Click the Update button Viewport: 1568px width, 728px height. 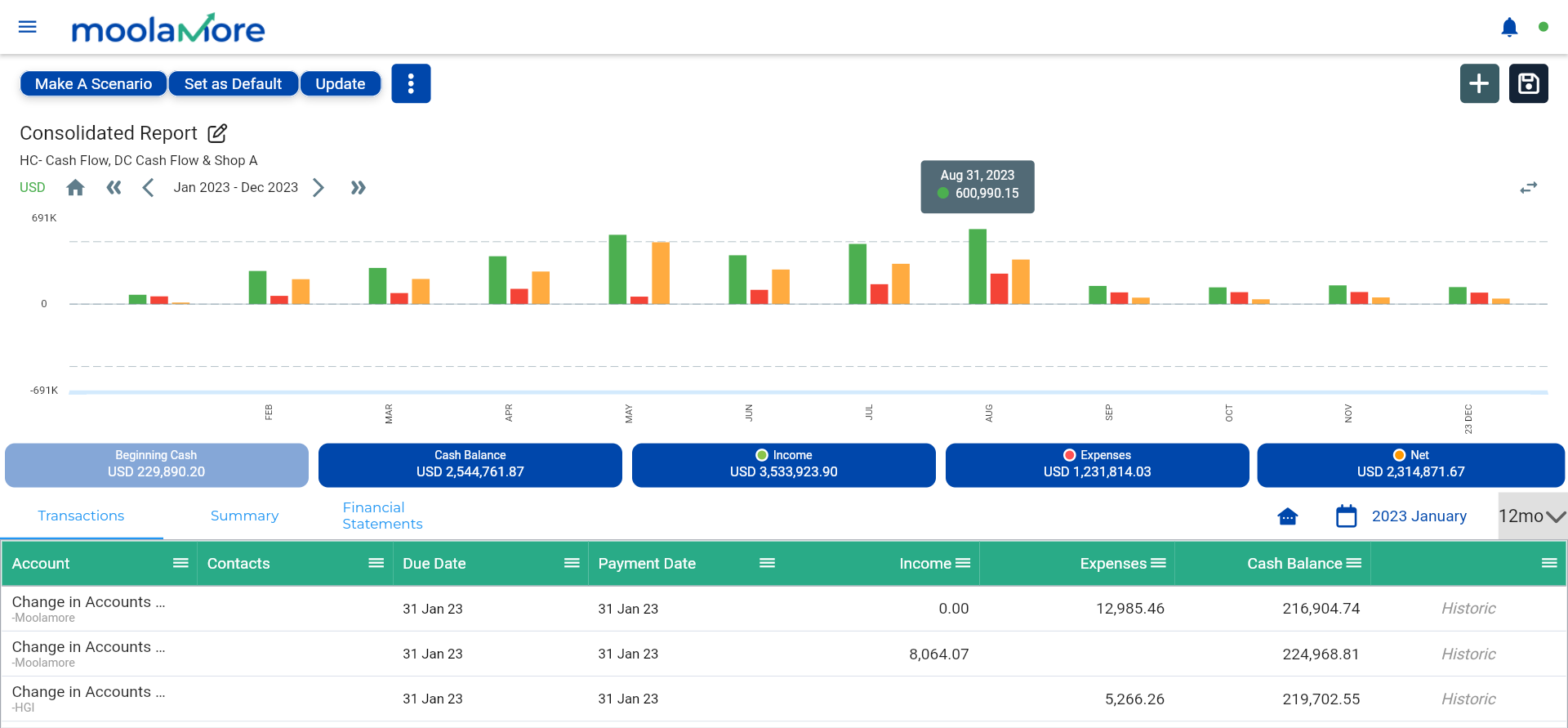click(341, 83)
